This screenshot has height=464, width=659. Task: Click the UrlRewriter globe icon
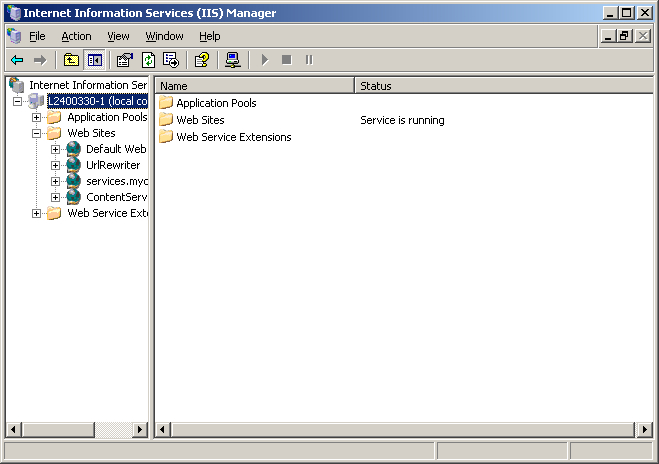point(74,165)
